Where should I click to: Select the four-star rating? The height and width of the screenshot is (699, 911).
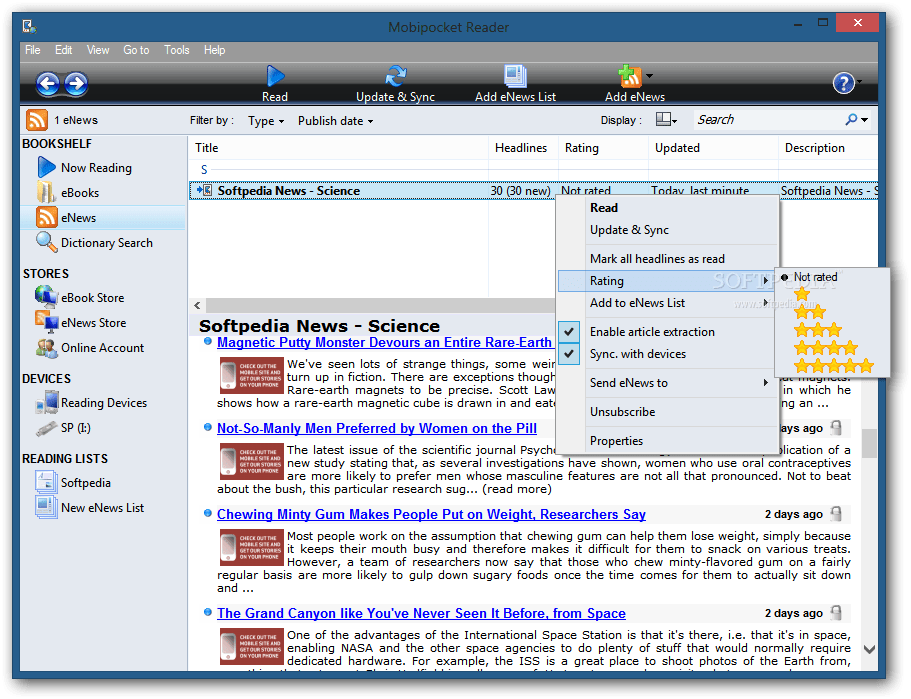tap(826, 348)
